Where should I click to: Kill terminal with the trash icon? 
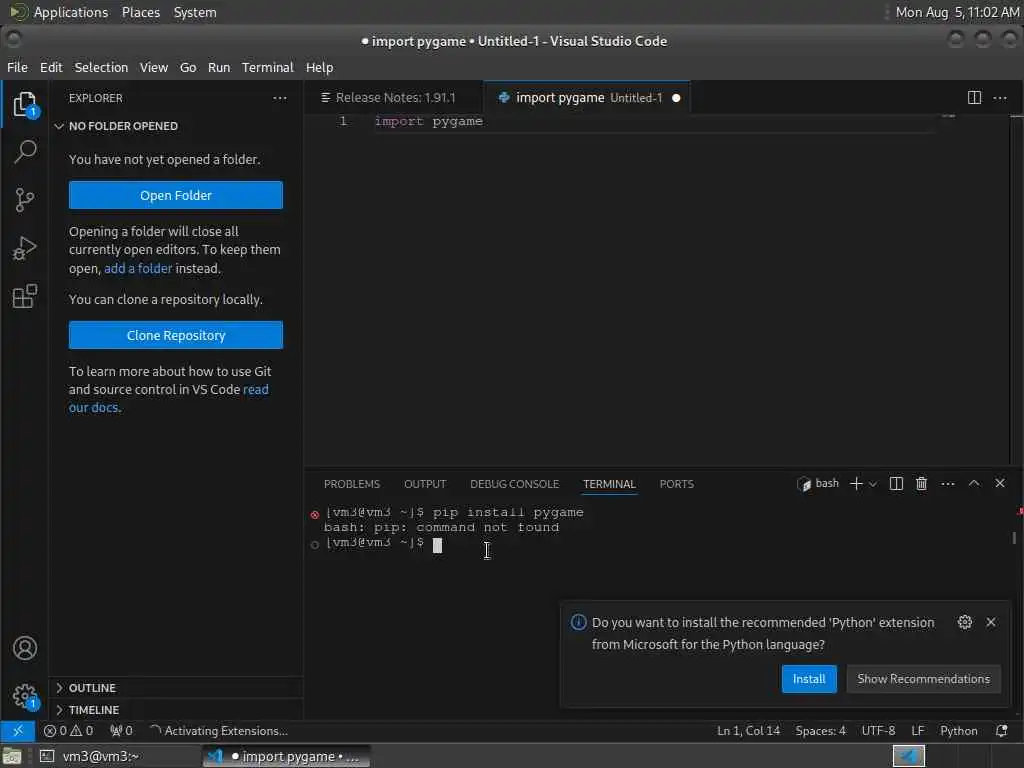pos(921,483)
